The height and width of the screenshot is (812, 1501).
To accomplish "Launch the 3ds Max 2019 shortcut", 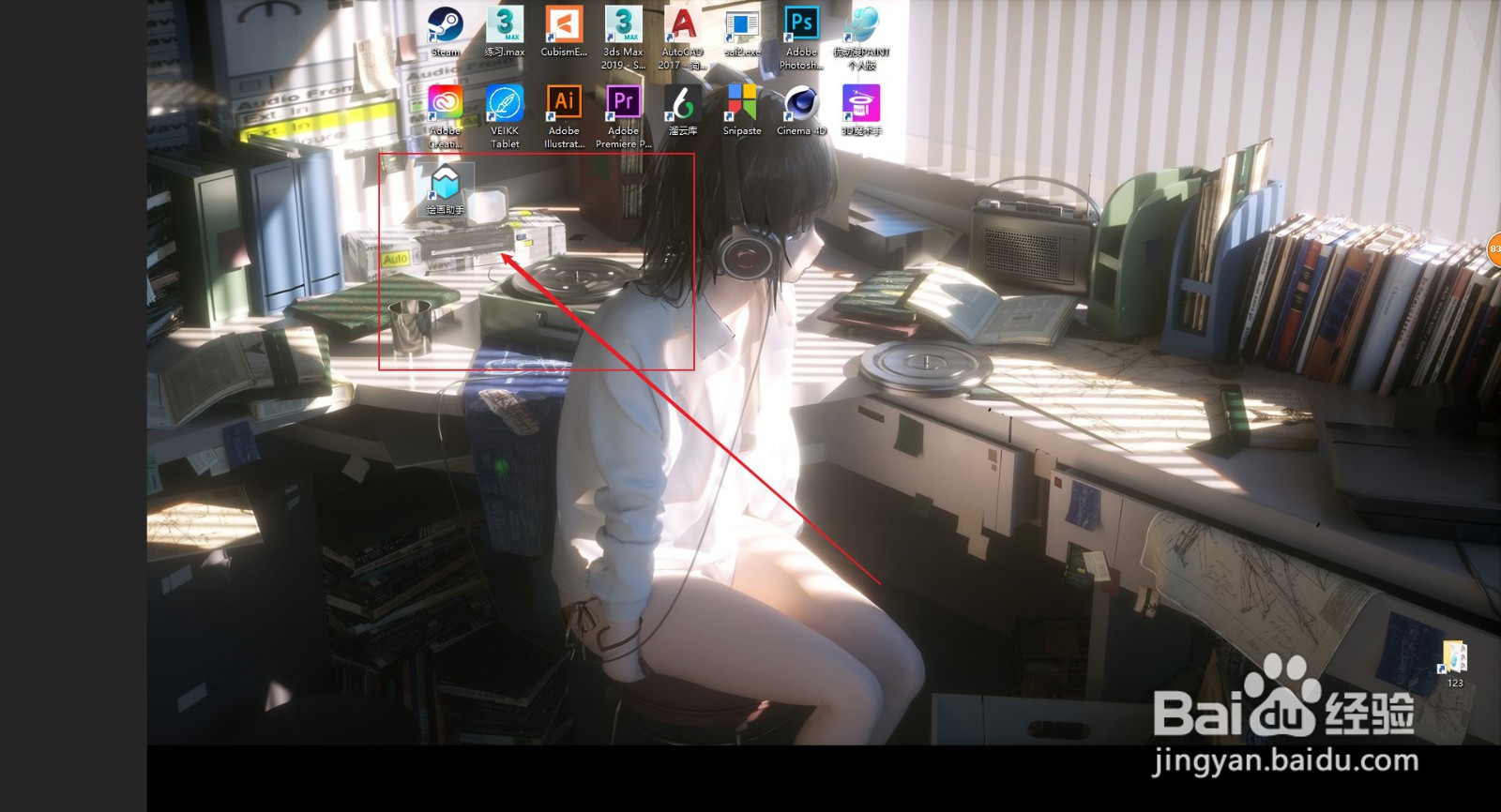I will click(623, 38).
